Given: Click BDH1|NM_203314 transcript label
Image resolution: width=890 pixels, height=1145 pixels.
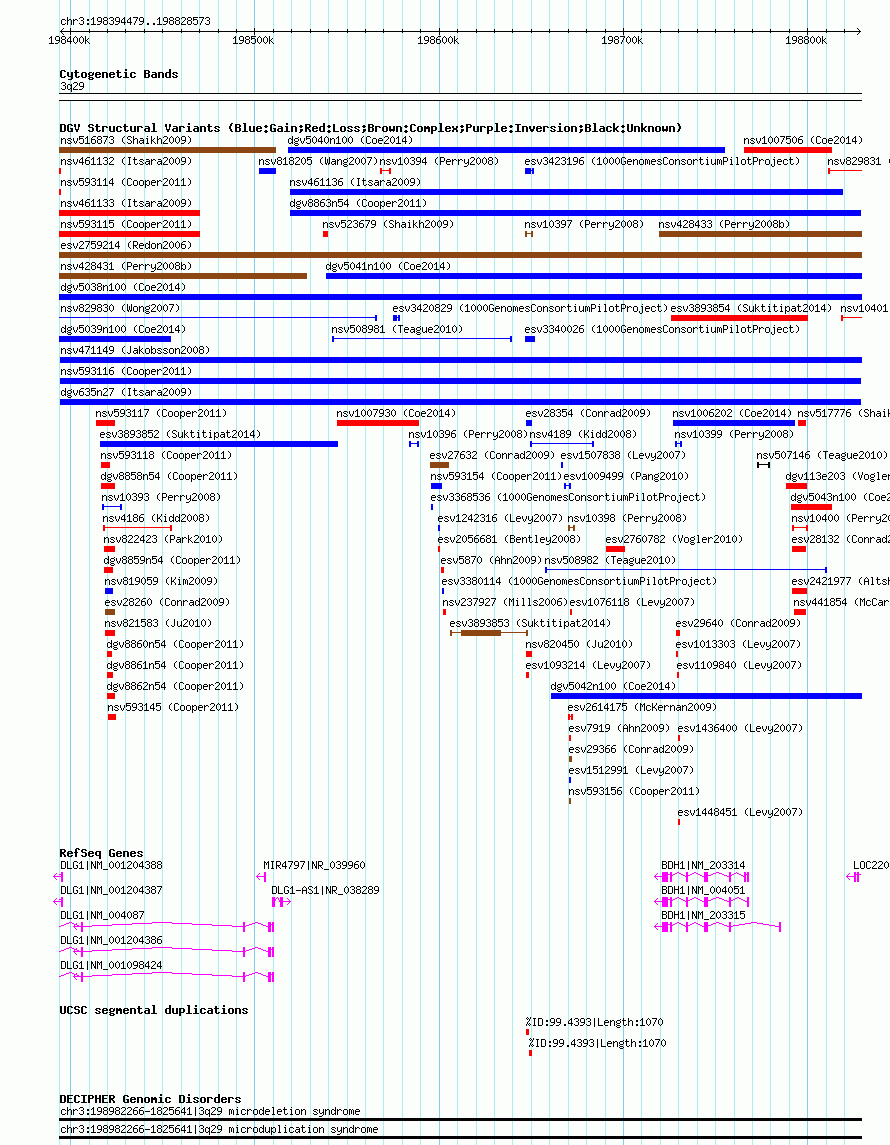Looking at the screenshot, I should coord(703,865).
